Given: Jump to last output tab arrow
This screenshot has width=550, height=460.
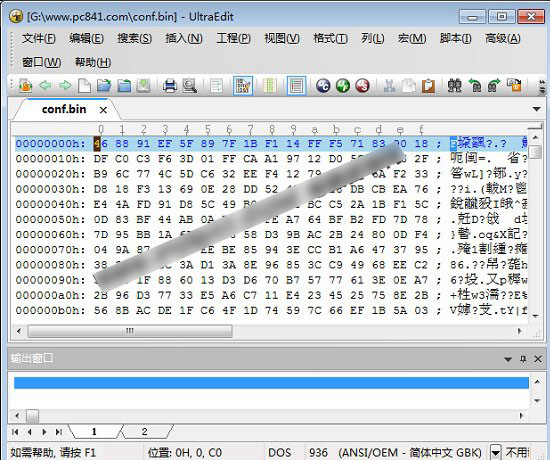Looking at the screenshot, I should click(59, 432).
